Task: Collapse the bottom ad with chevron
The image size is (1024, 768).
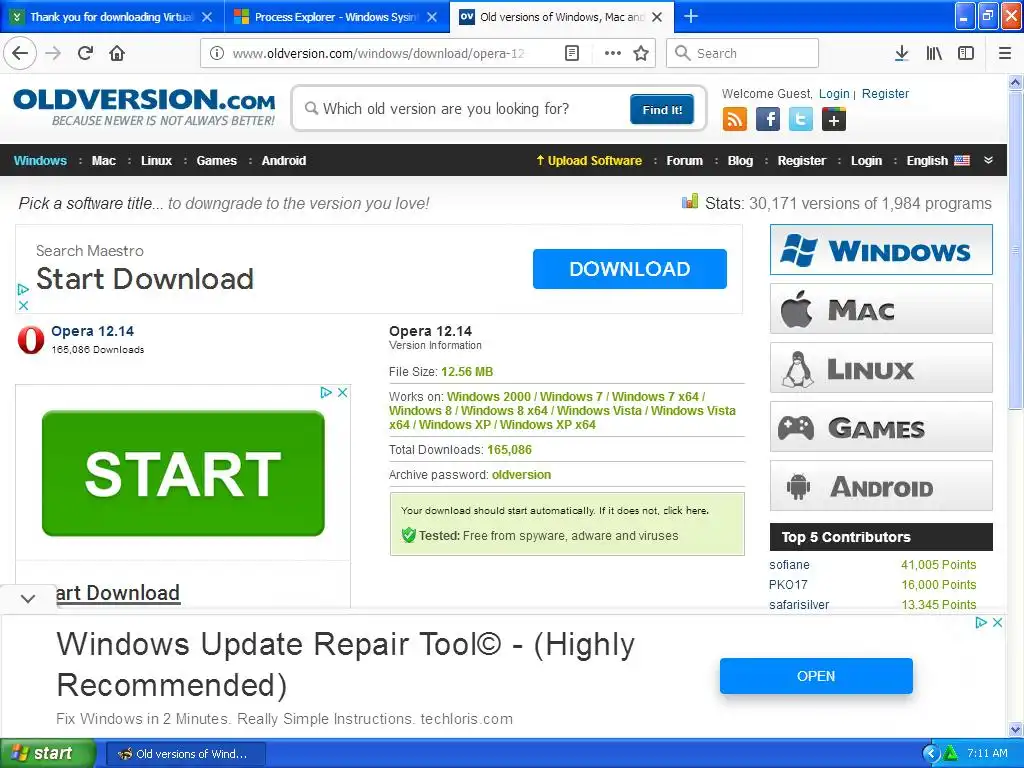Action: click(28, 598)
